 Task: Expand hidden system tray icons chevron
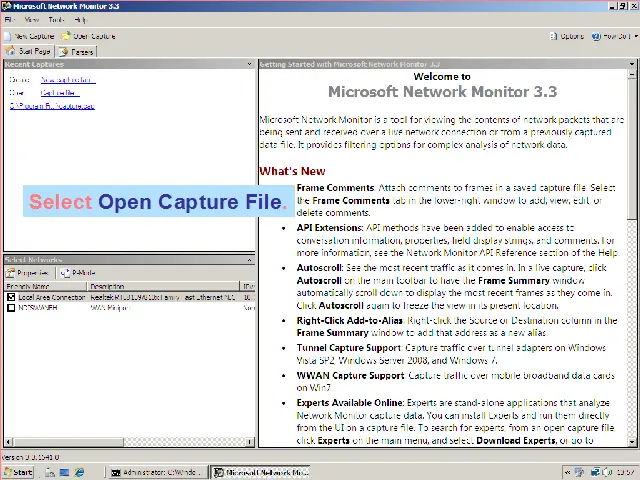[x=567, y=473]
